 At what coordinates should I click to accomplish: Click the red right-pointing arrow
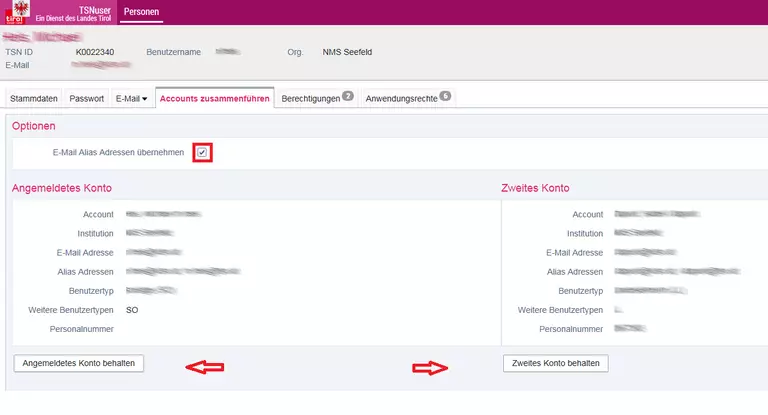[430, 367]
